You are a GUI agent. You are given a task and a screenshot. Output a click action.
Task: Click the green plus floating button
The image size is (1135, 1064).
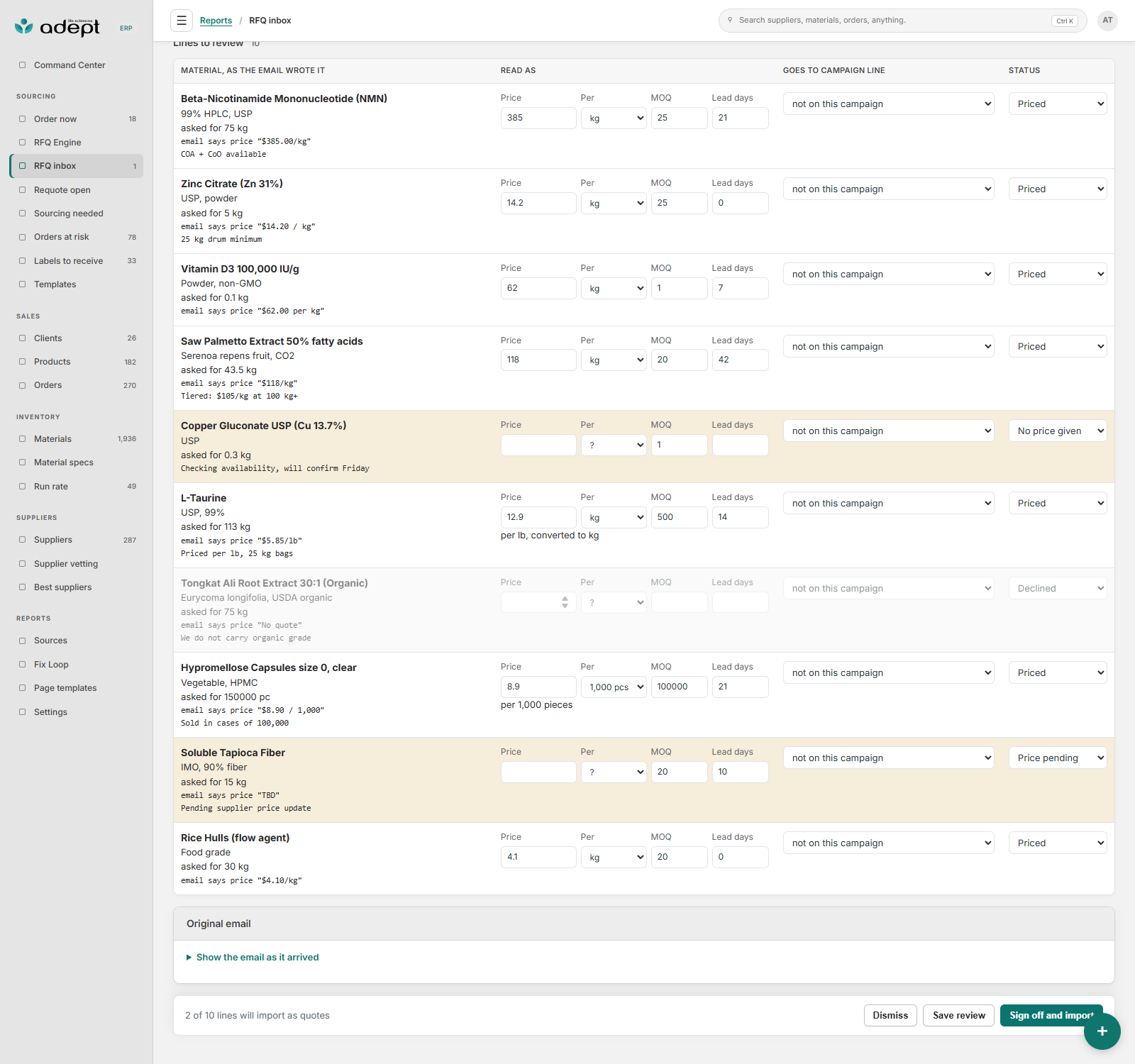pyautogui.click(x=1102, y=1031)
